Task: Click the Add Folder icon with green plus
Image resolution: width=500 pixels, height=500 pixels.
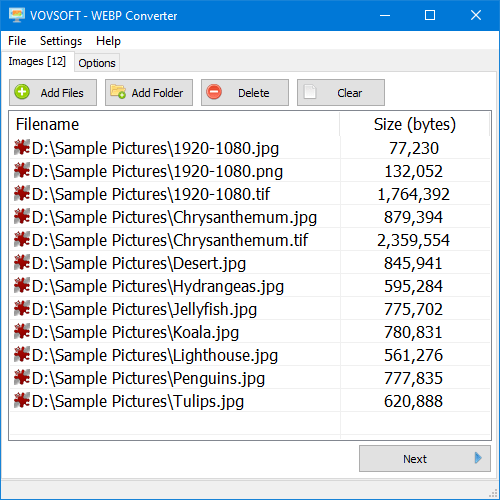Action: pos(118,92)
